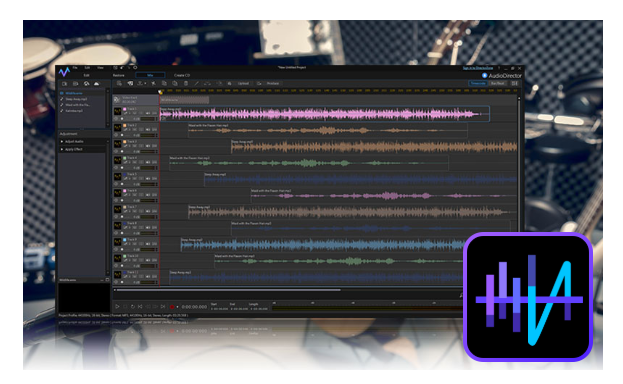This screenshot has width=623, height=384.
Task: Click the delete trash icon in the toolbar
Action: point(186,83)
